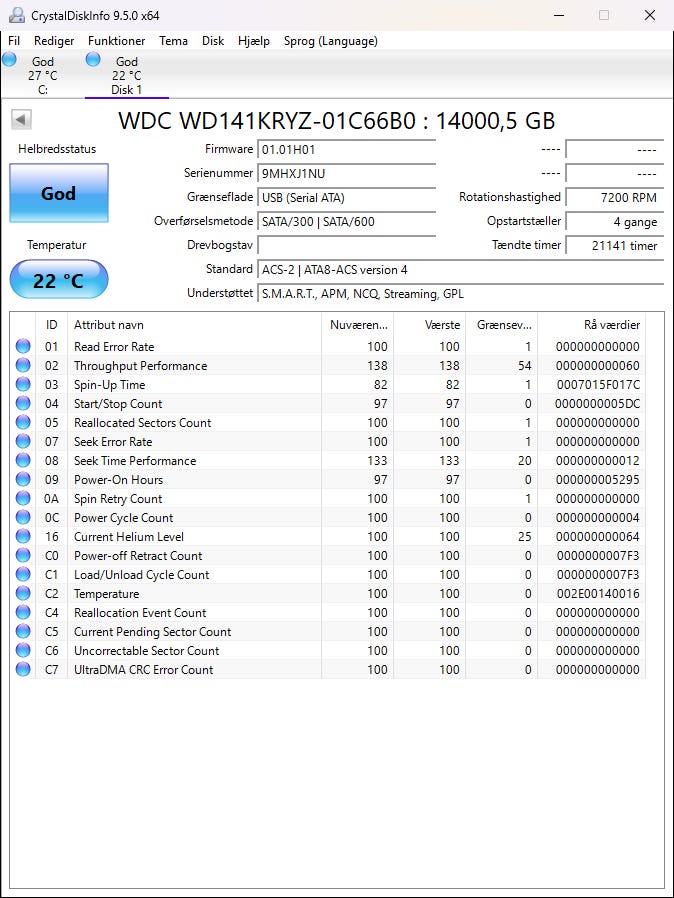Click raw value 000000000064 in Helium Level row
The height and width of the screenshot is (898, 674).
(x=598, y=537)
